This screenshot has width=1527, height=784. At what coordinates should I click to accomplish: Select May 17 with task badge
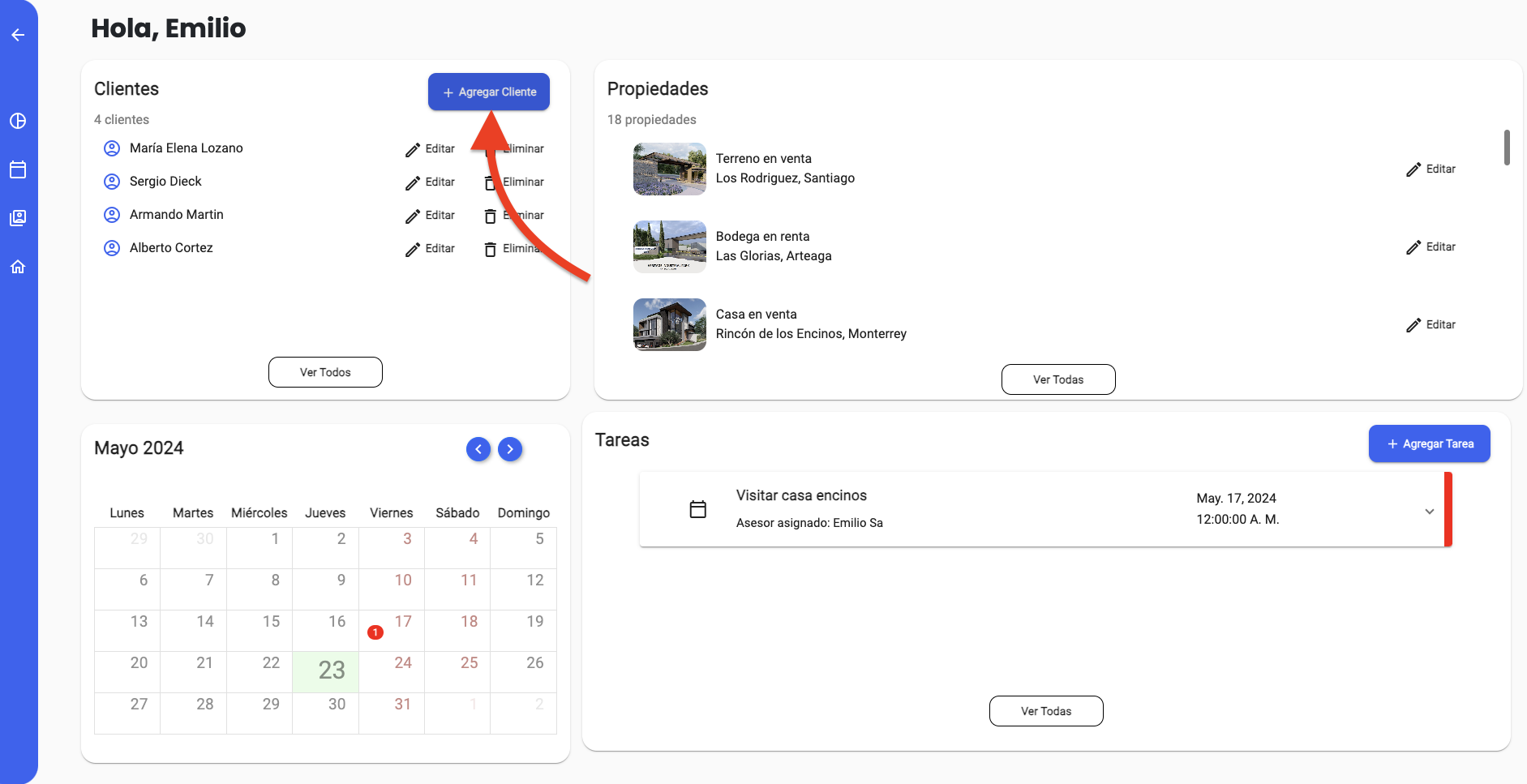pos(392,631)
